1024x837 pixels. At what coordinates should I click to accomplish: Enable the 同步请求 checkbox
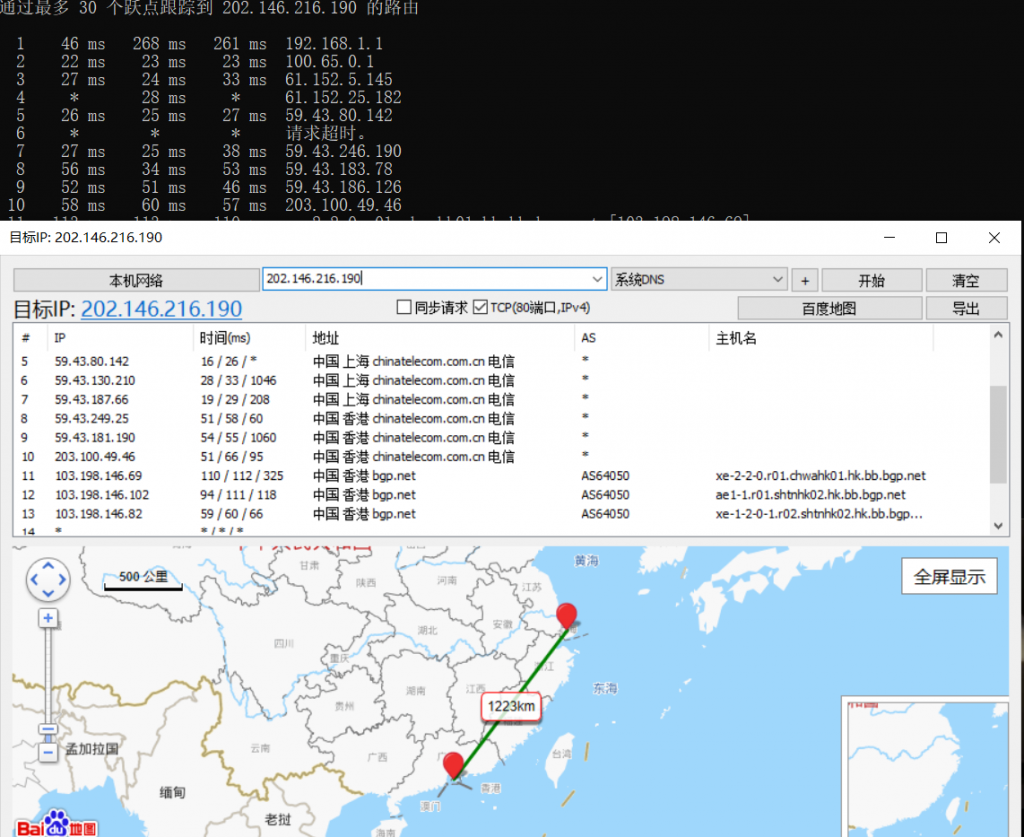pos(405,308)
